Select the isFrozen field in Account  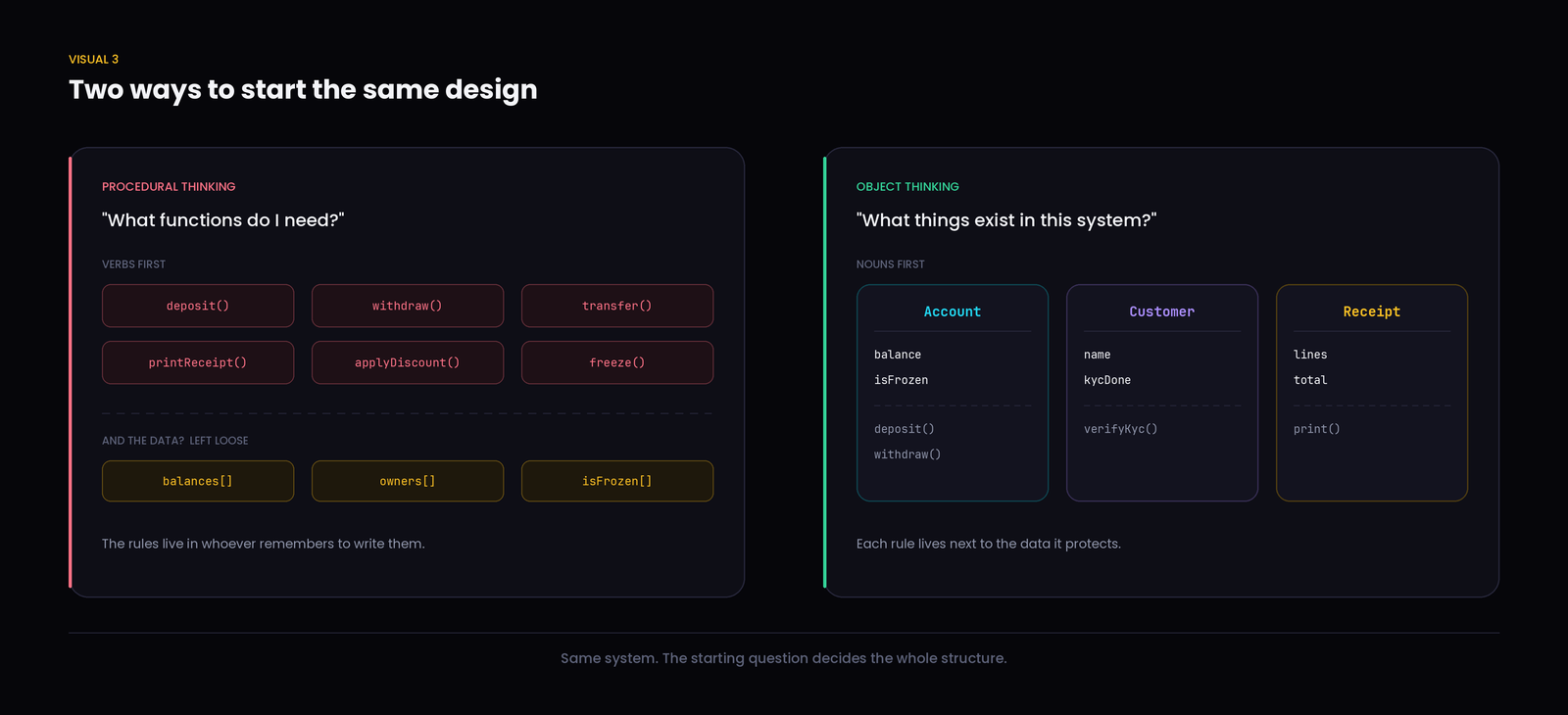click(x=901, y=380)
